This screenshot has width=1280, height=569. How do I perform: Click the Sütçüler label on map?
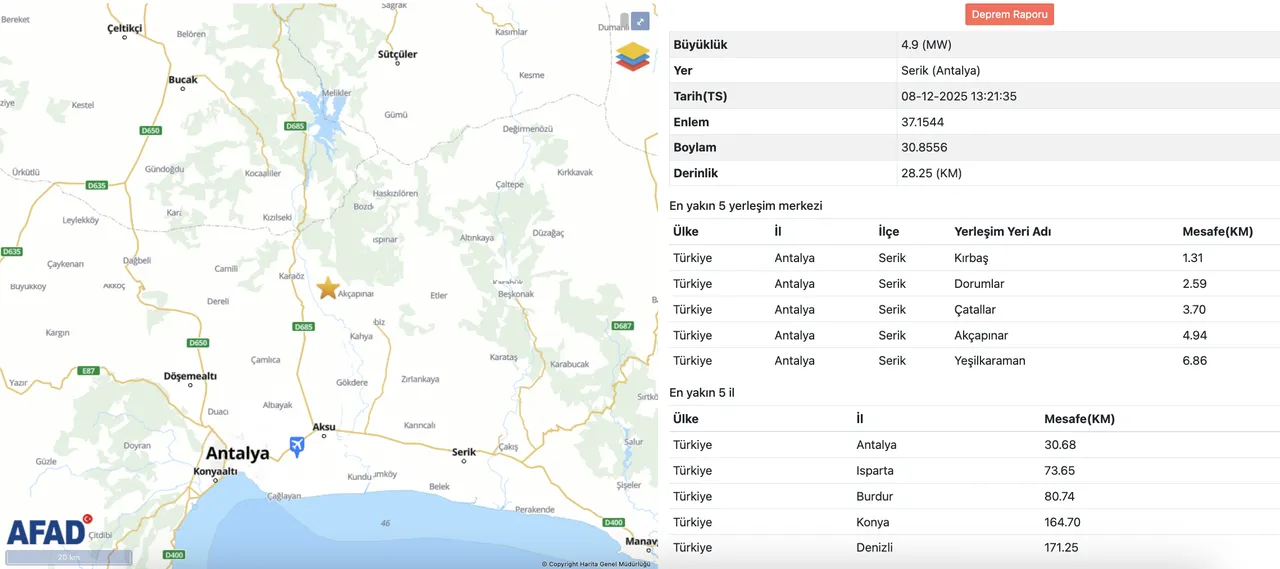(x=397, y=54)
